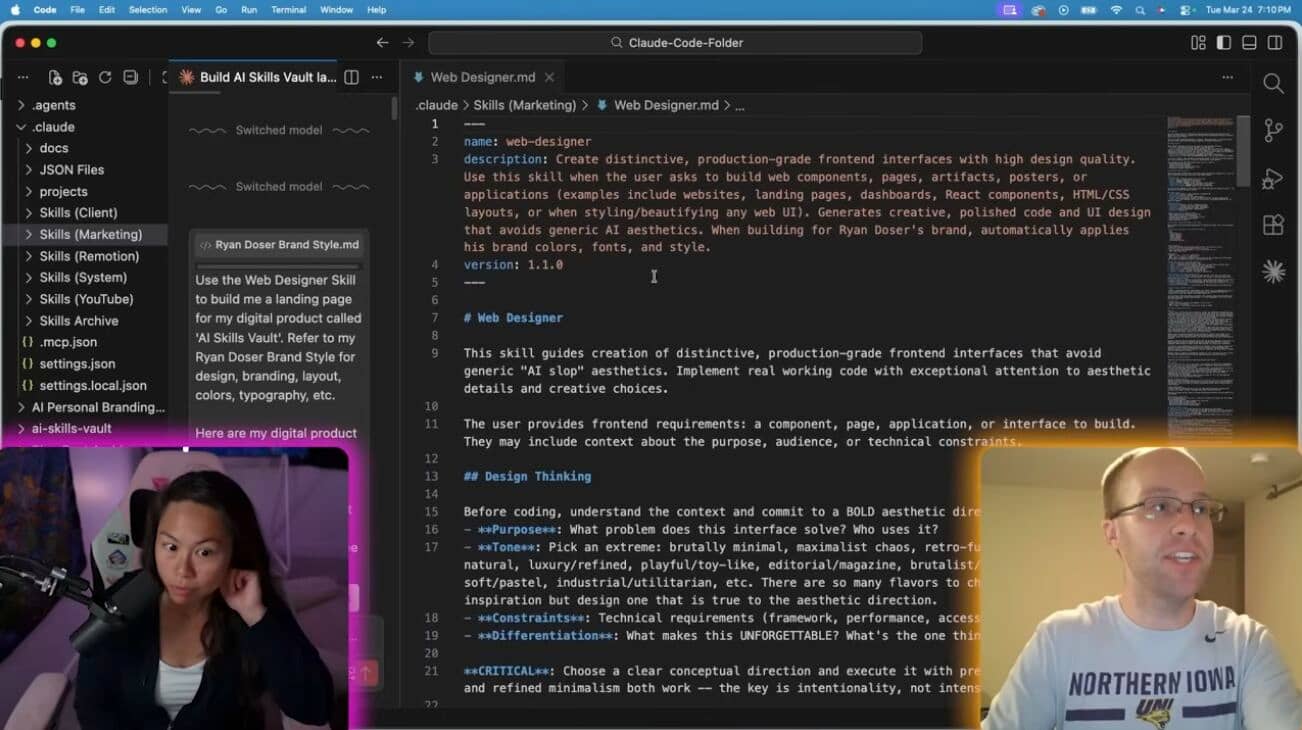Expand the Skills (YouTube) folder
1302x730 pixels.
click(x=86, y=299)
